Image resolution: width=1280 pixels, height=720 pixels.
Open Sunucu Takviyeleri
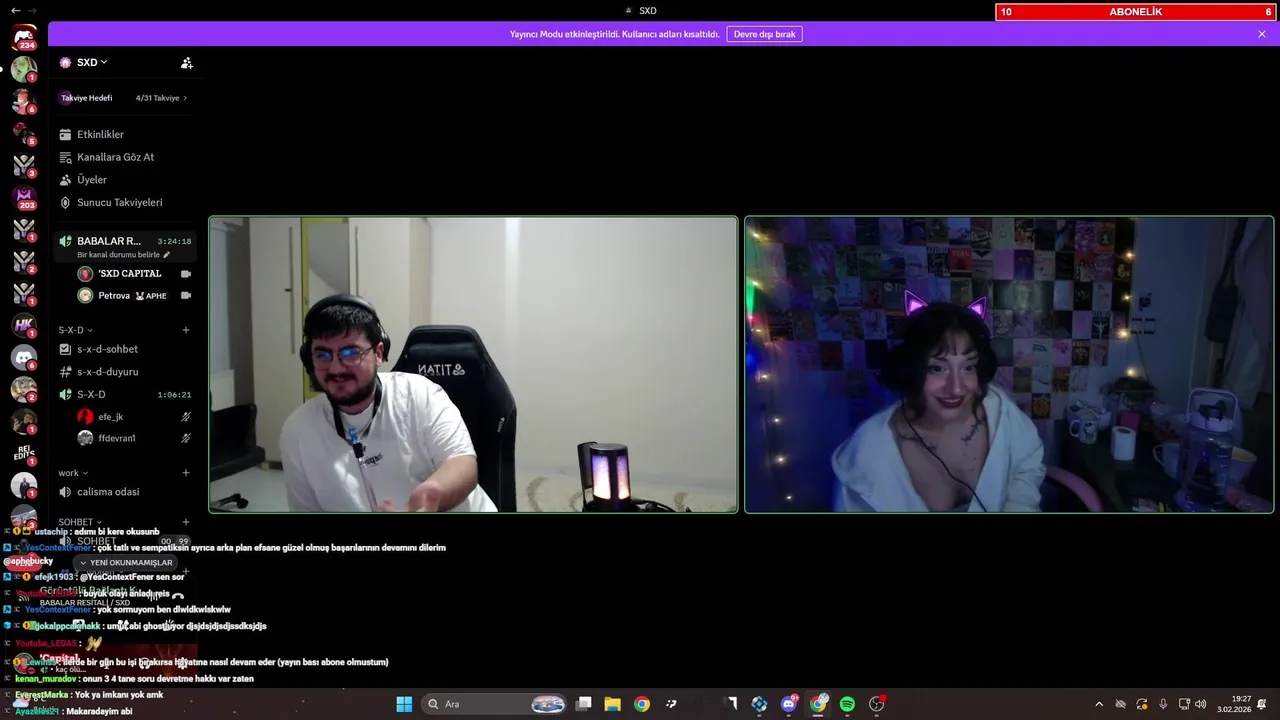pyautogui.click(x=125, y=202)
